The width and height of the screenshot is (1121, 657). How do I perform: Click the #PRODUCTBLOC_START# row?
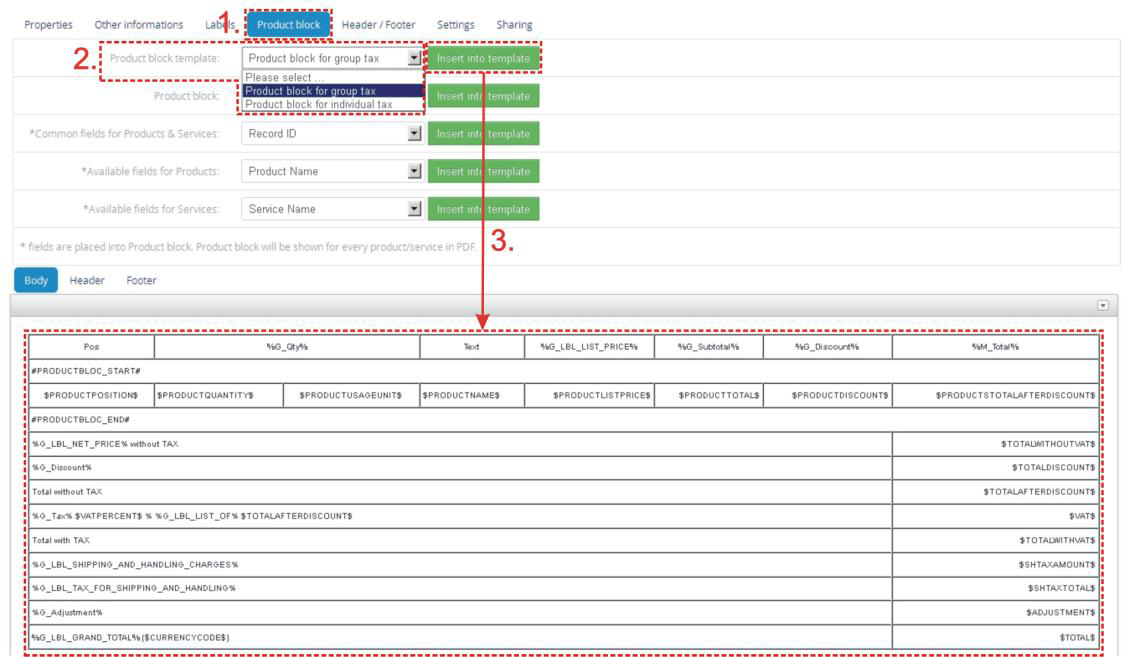563,371
